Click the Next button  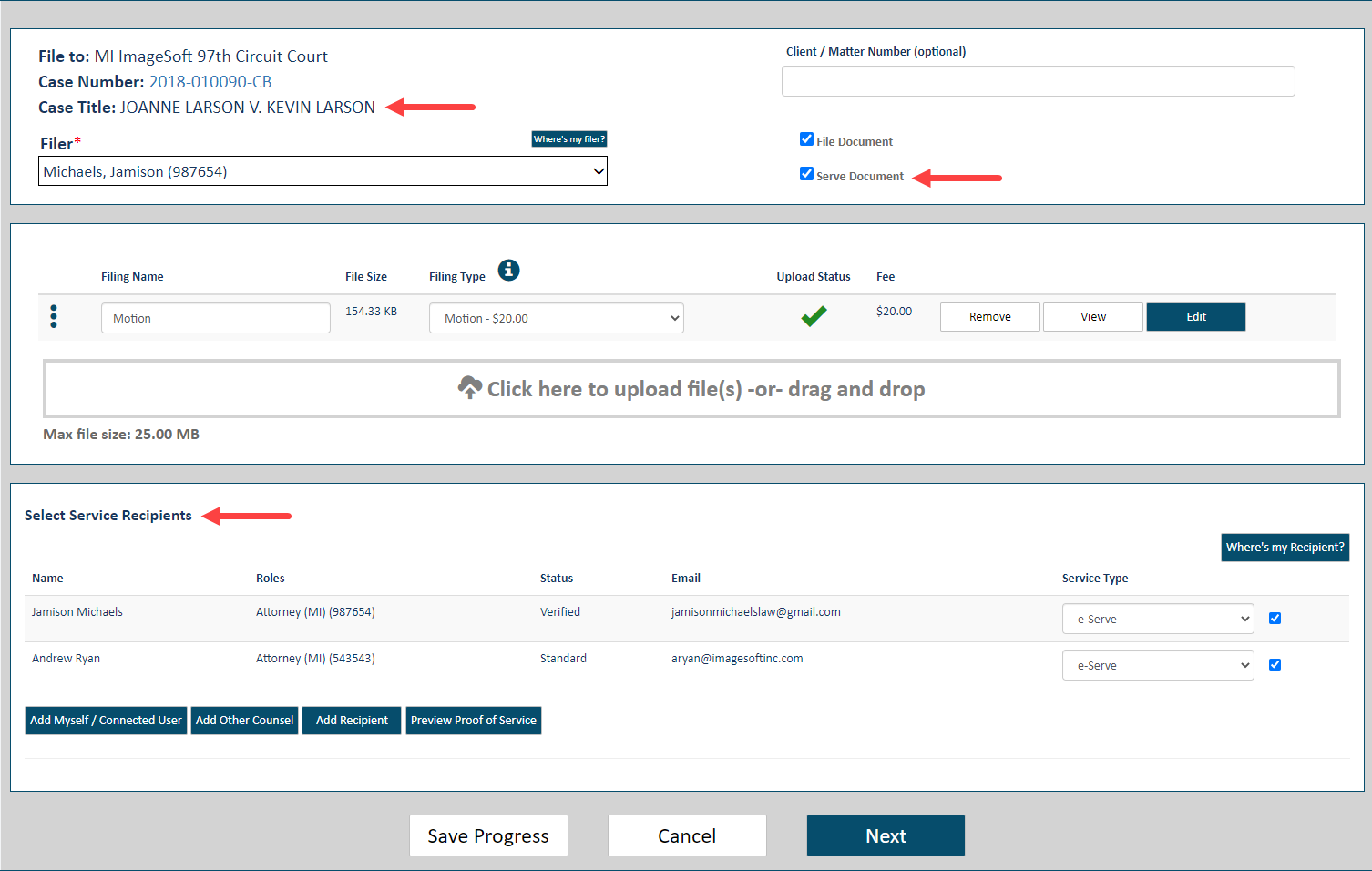coord(886,835)
